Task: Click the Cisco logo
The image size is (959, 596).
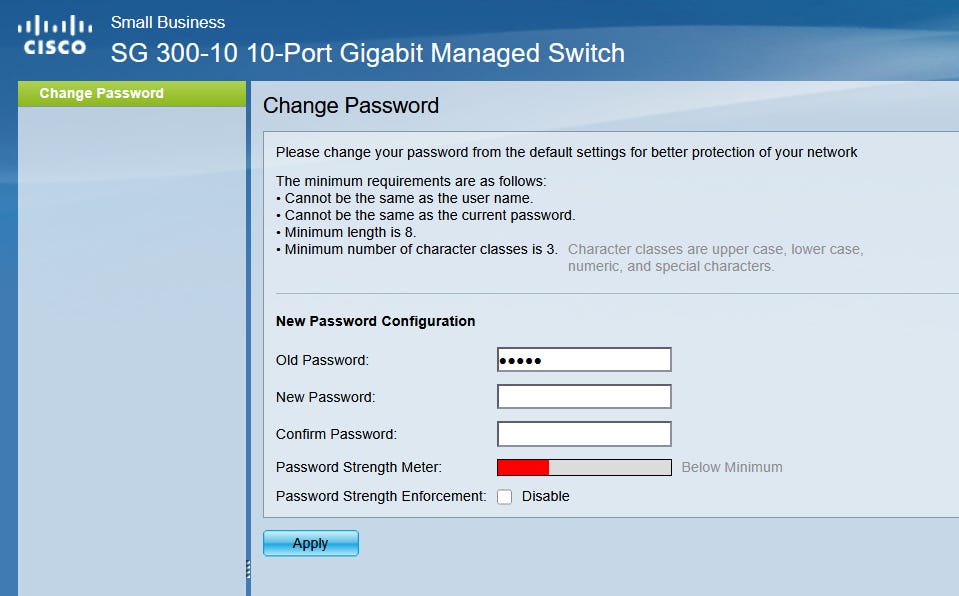Action: click(55, 35)
